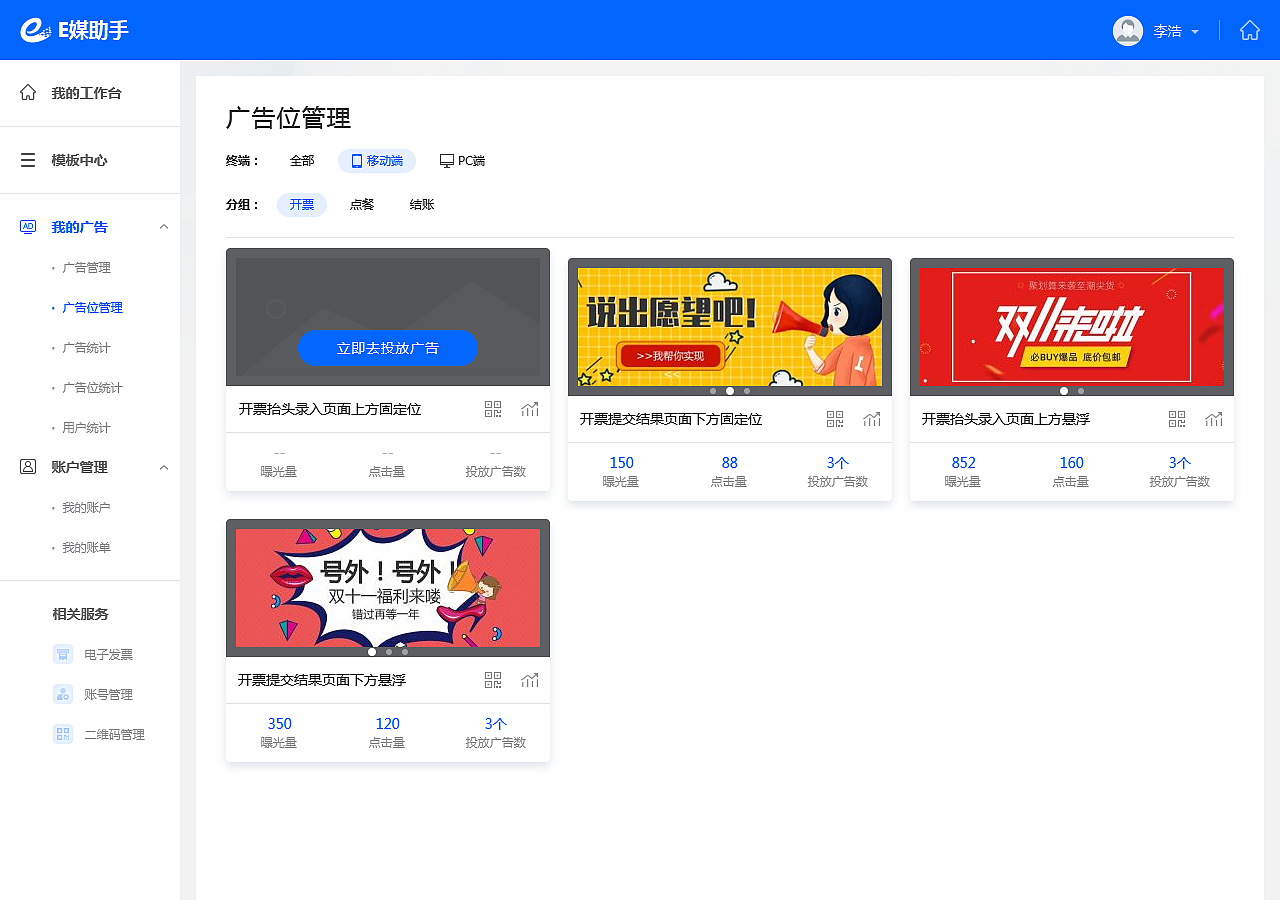Click the 说出愿望吧 banner thumbnail
The image size is (1280, 900).
730,326
